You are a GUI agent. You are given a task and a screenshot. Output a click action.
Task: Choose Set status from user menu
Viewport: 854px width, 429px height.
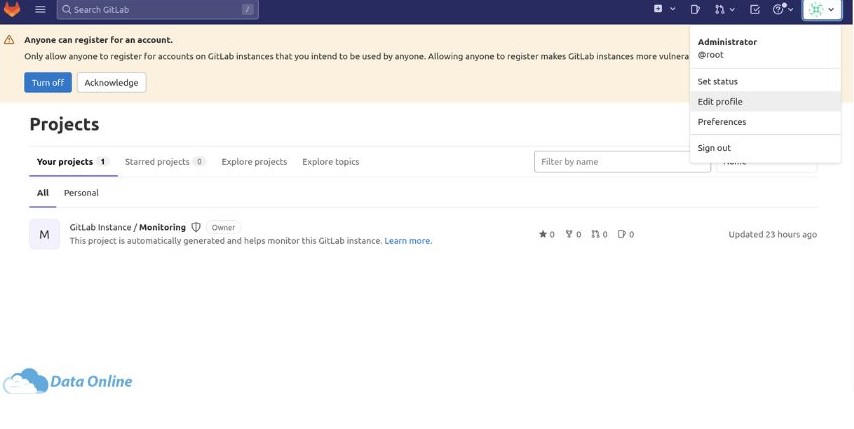pos(765,82)
